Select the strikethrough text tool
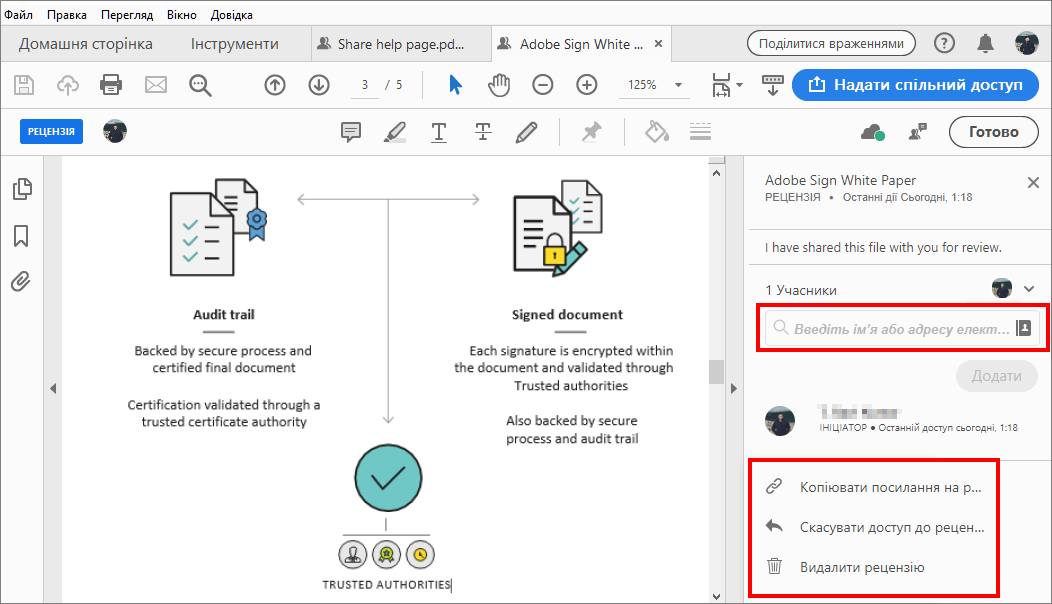The height and width of the screenshot is (604, 1052). pyautogui.click(x=483, y=132)
